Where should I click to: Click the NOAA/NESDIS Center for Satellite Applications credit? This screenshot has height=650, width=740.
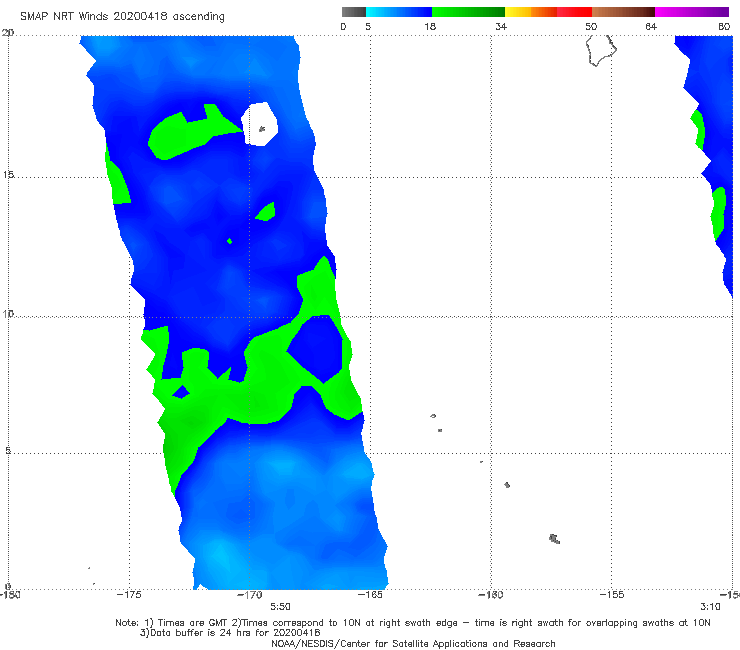click(413, 644)
